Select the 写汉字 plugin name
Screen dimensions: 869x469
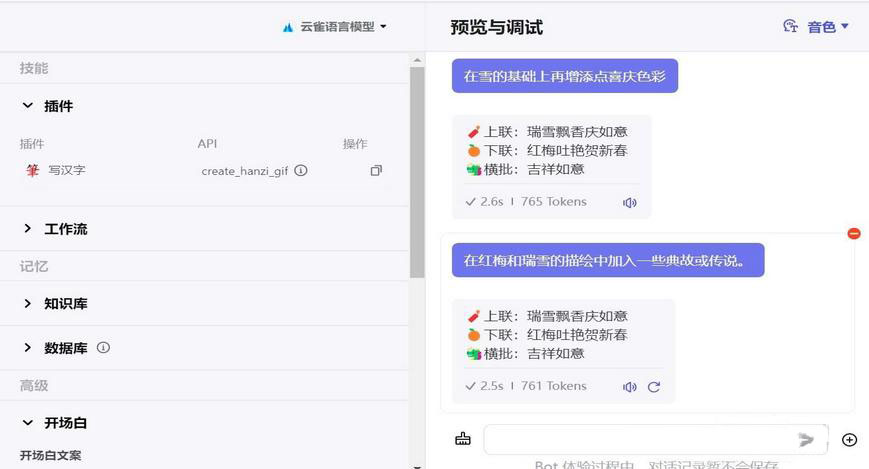(x=67, y=170)
